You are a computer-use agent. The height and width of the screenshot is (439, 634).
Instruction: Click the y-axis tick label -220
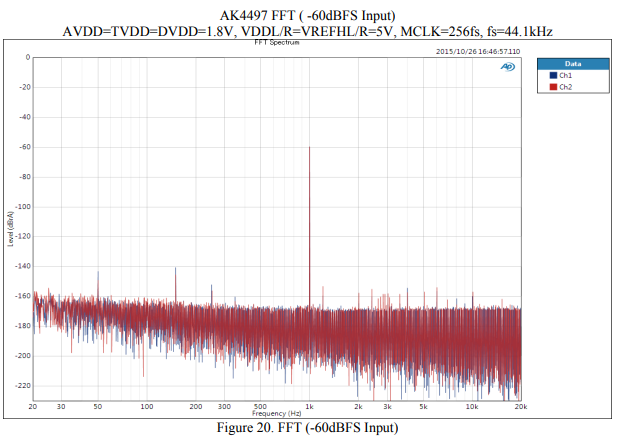pyautogui.click(x=23, y=386)
